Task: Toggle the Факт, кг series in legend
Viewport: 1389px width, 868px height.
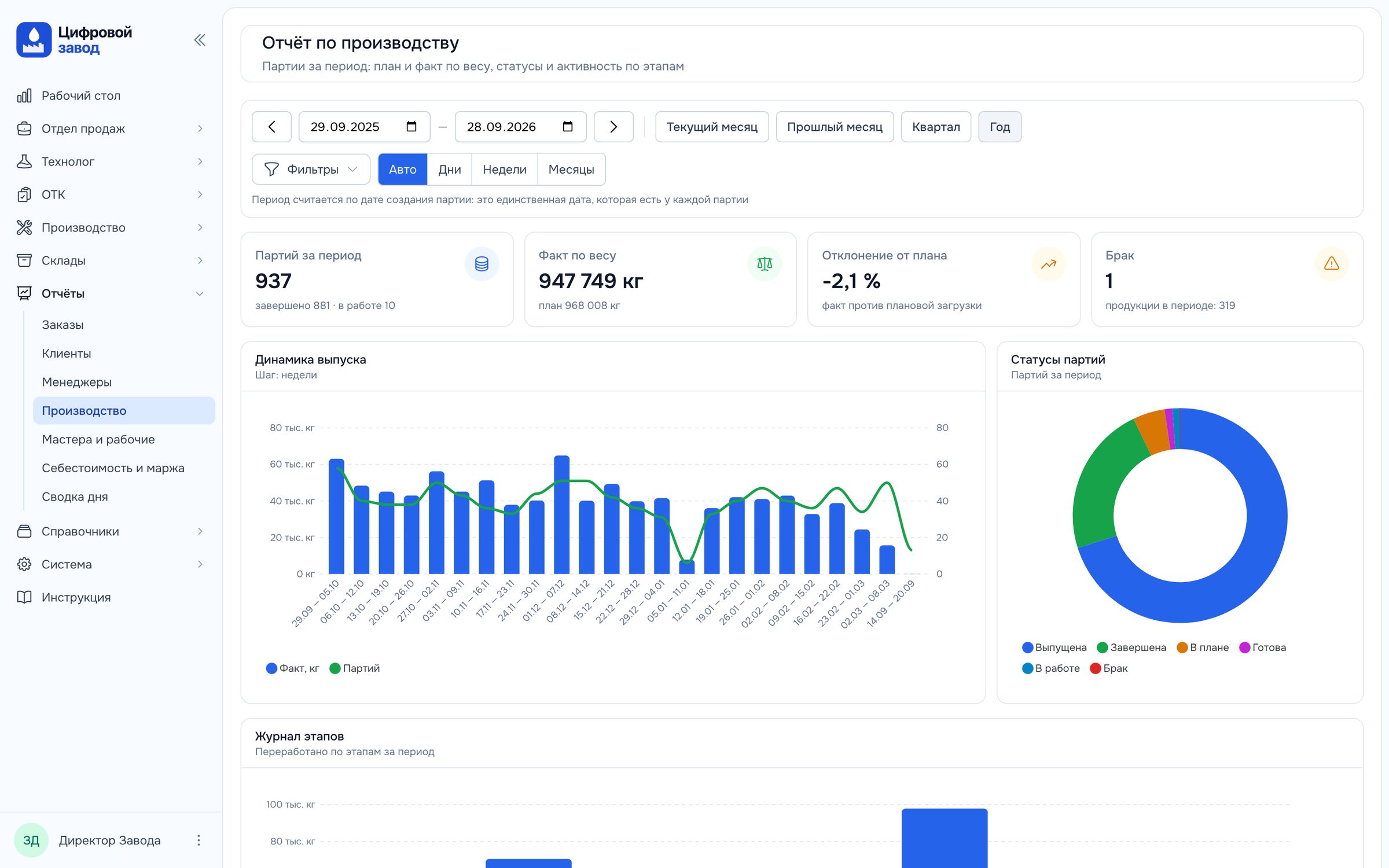Action: coord(293,668)
